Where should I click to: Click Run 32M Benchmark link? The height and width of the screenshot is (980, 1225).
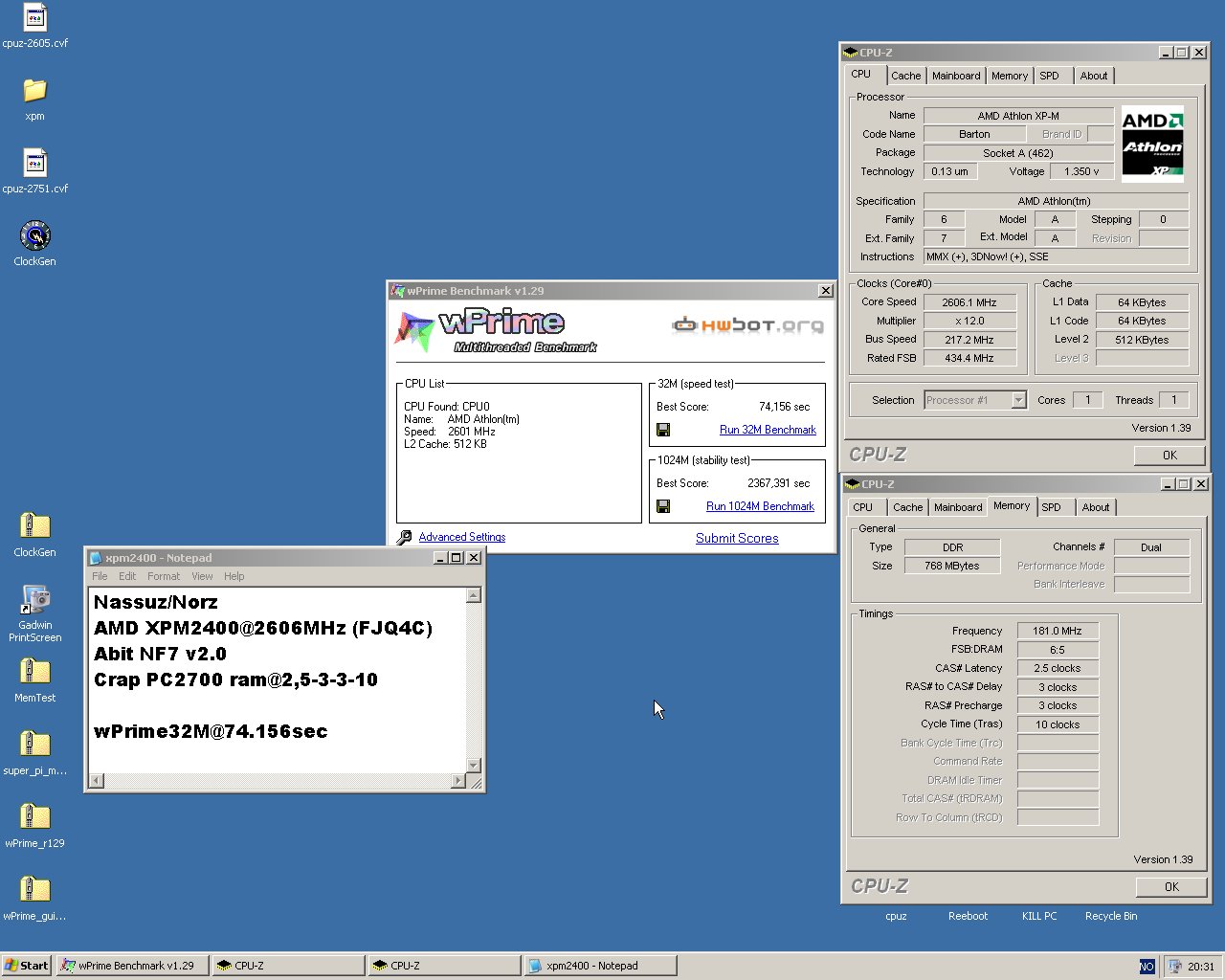pos(768,430)
